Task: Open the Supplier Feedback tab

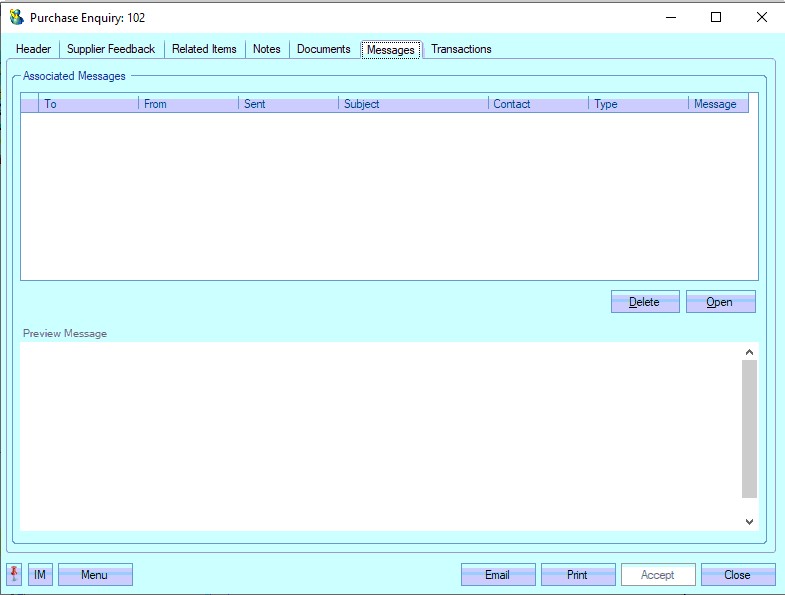Action: click(x=111, y=49)
